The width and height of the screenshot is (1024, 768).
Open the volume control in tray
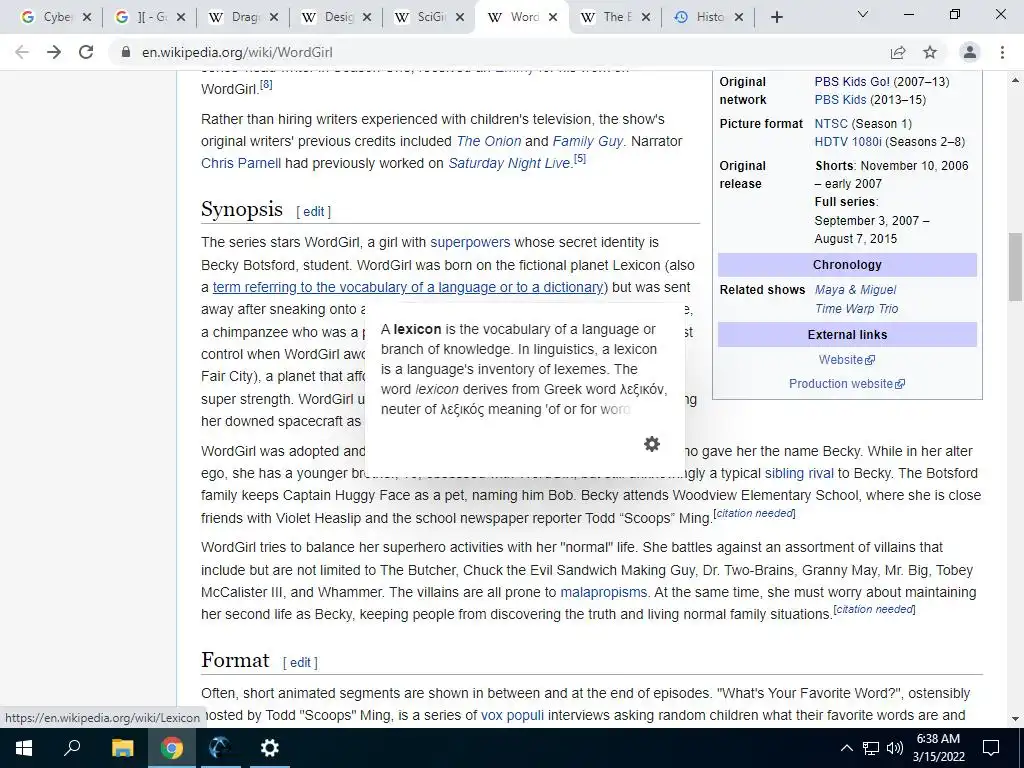point(895,748)
